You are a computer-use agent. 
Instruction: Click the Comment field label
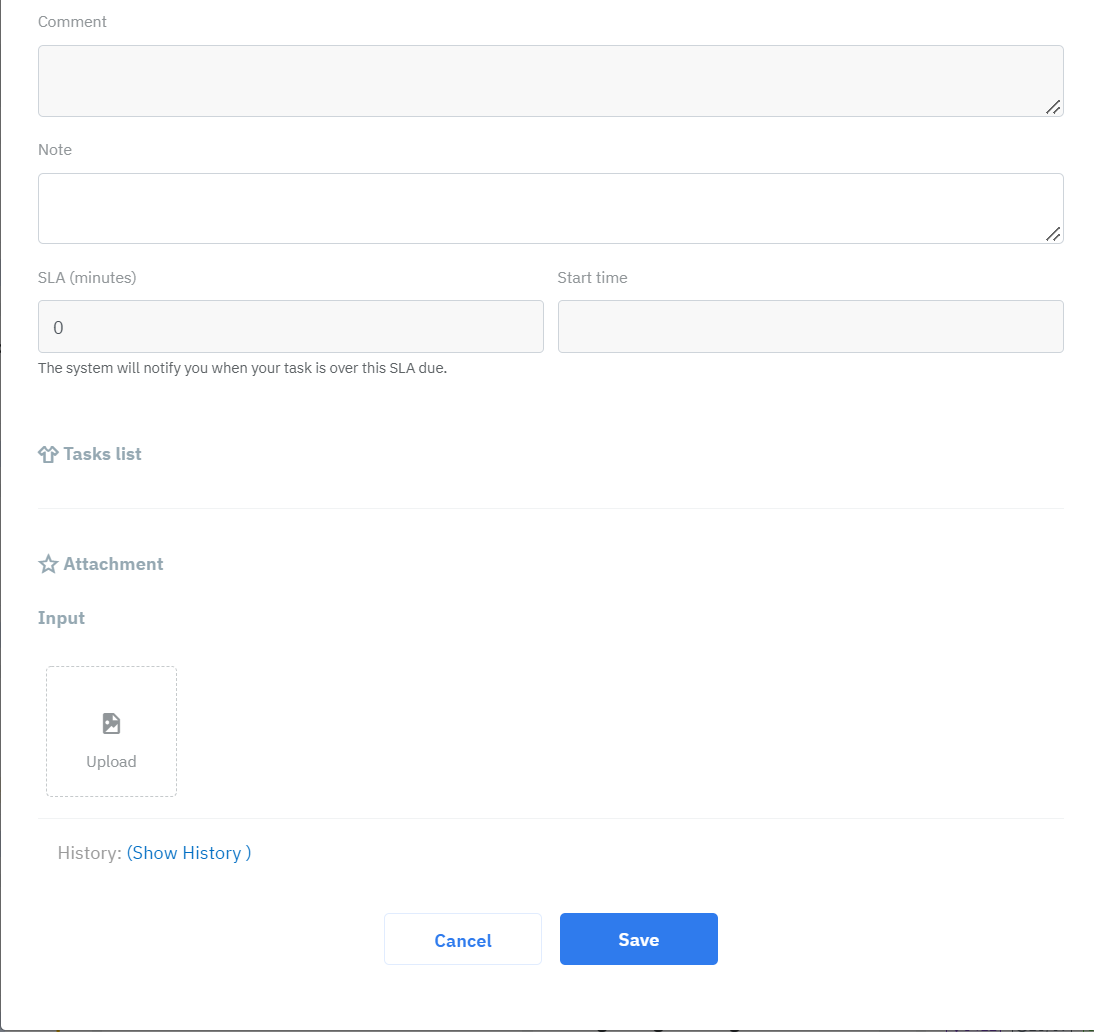tap(72, 22)
